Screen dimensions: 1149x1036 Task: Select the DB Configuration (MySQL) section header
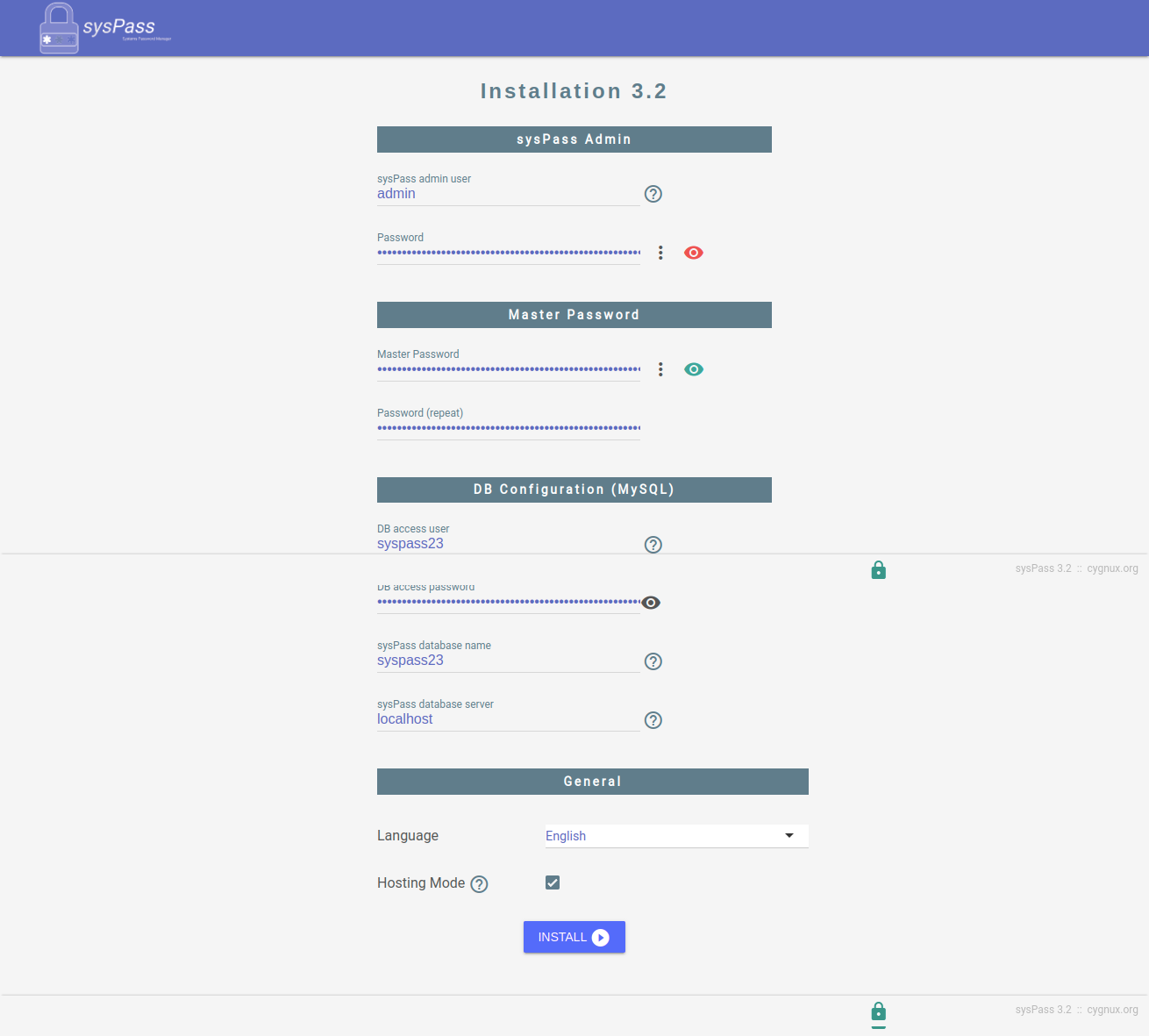574,489
